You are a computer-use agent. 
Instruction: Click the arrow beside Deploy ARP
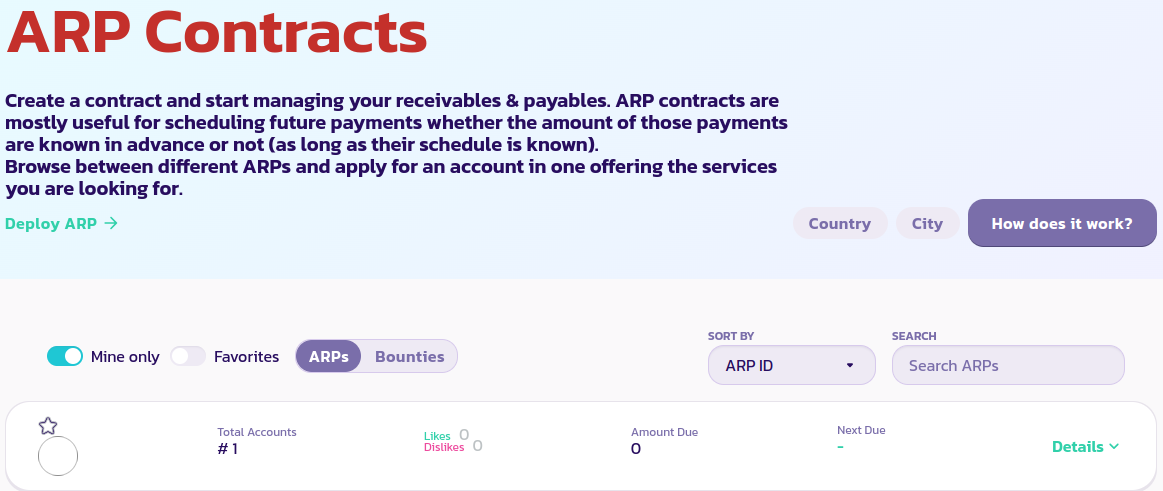(x=111, y=224)
